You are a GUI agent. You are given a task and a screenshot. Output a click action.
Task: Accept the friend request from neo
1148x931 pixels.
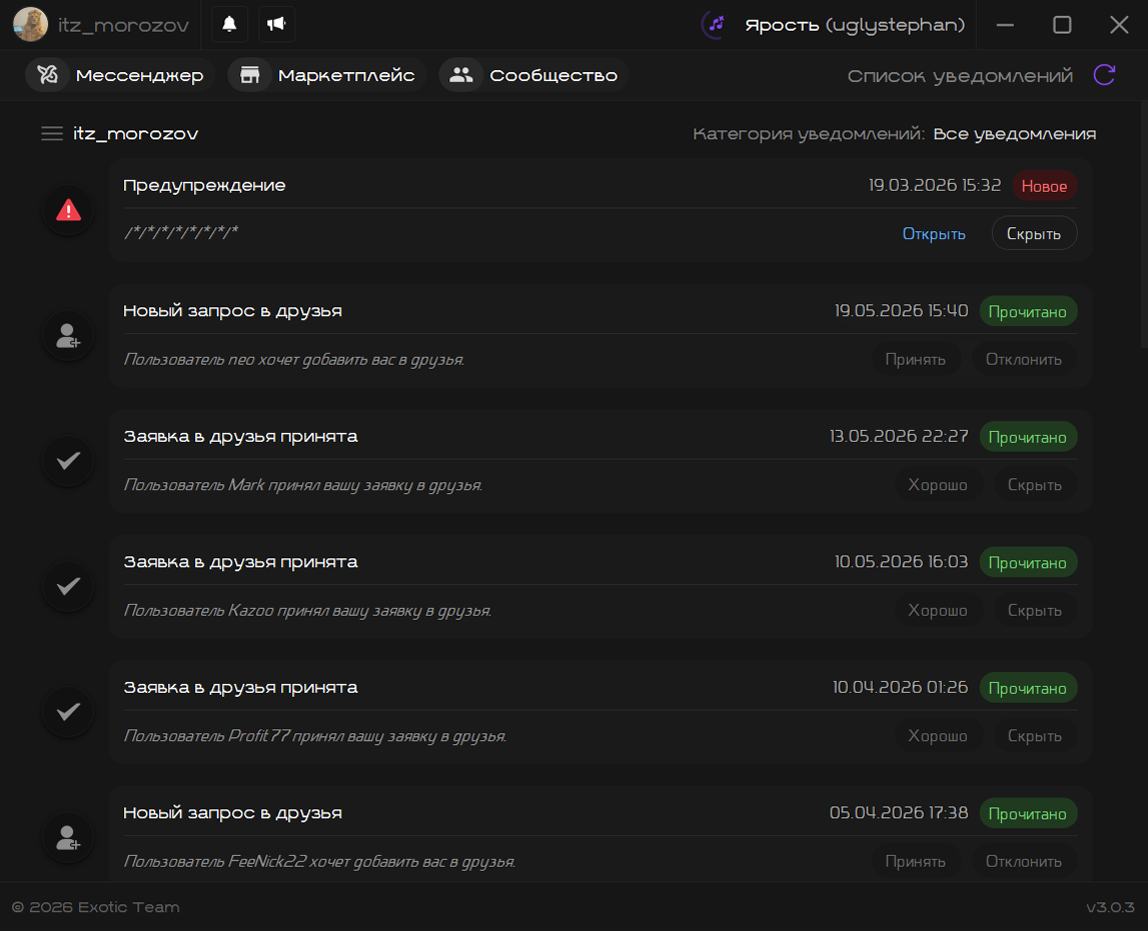tap(915, 359)
